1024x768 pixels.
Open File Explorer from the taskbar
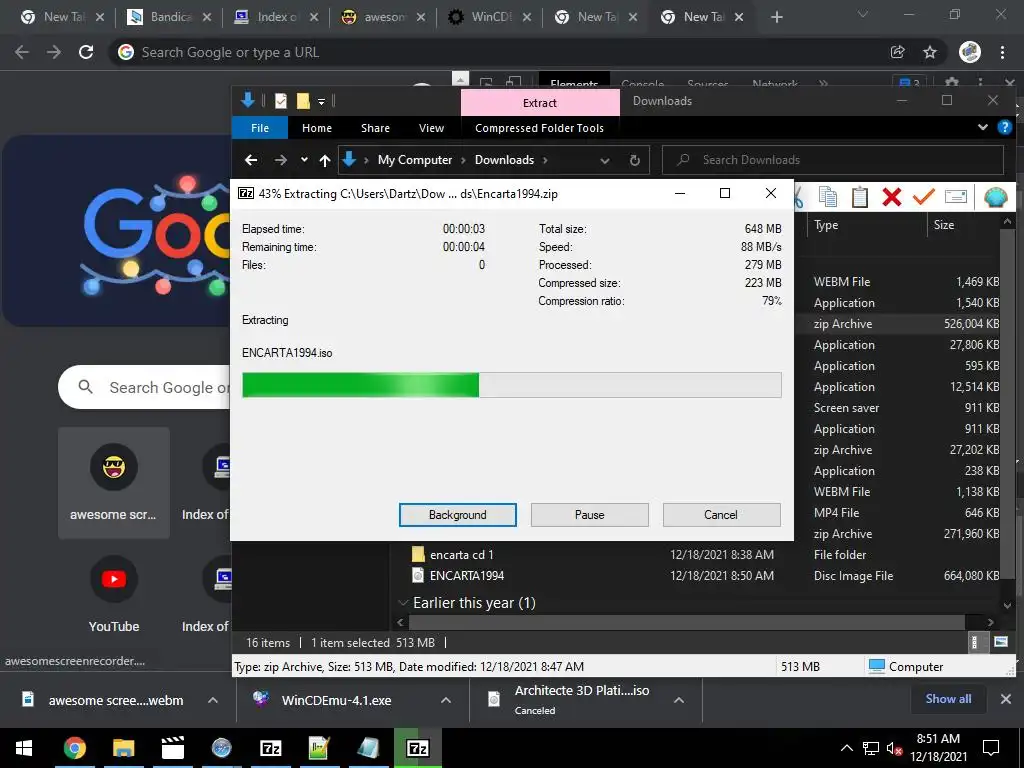click(123, 748)
